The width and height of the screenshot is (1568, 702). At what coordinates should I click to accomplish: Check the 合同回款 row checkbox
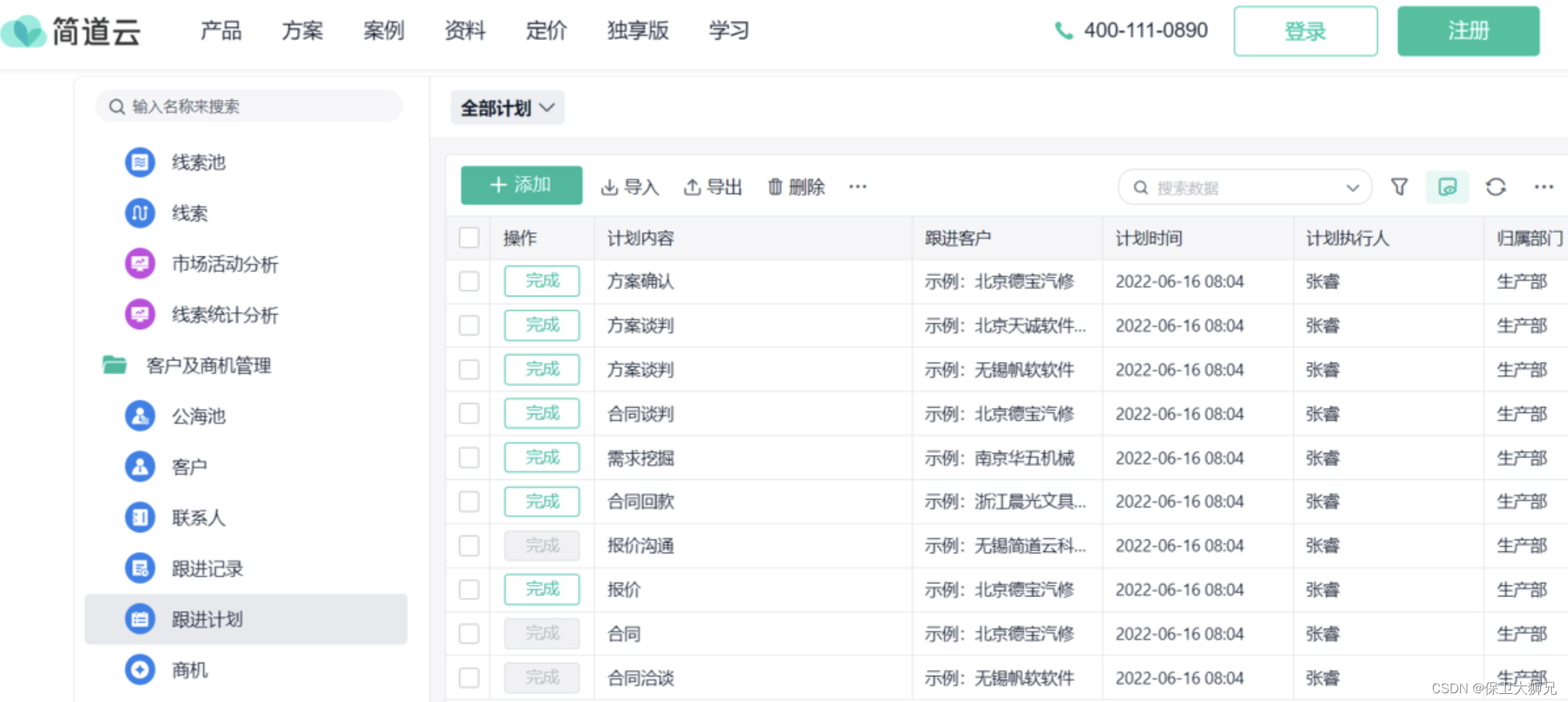tap(469, 501)
